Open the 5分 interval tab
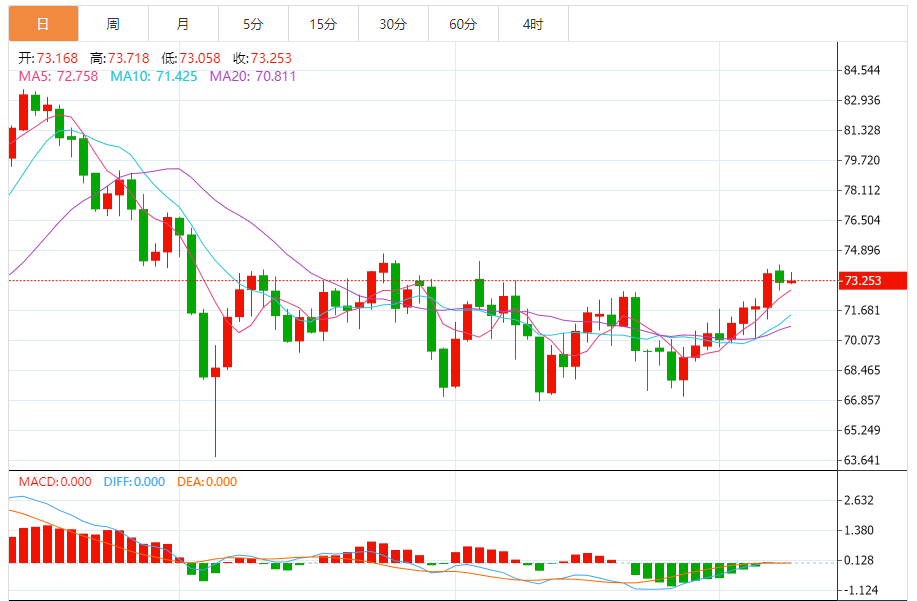The image size is (917, 601). (253, 24)
